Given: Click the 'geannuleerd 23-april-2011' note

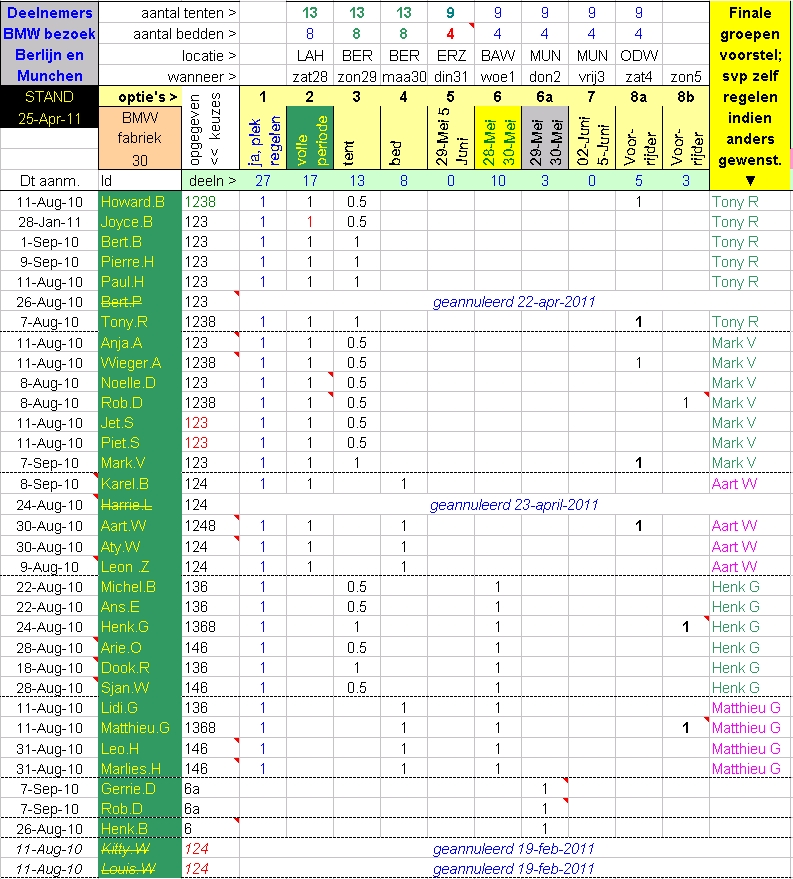Looking at the screenshot, I should coord(514,505).
